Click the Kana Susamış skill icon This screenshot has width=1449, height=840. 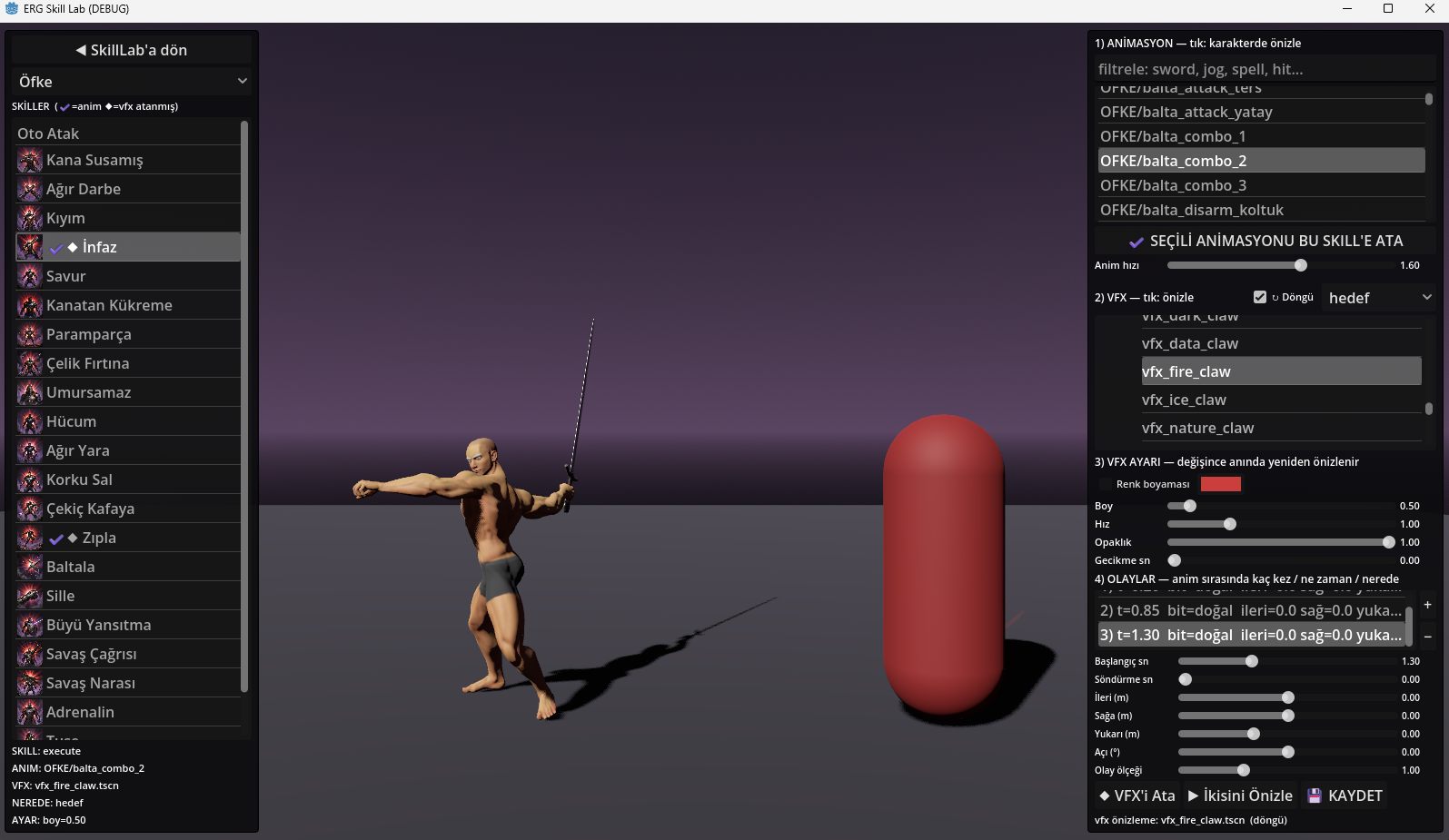pyautogui.click(x=30, y=161)
